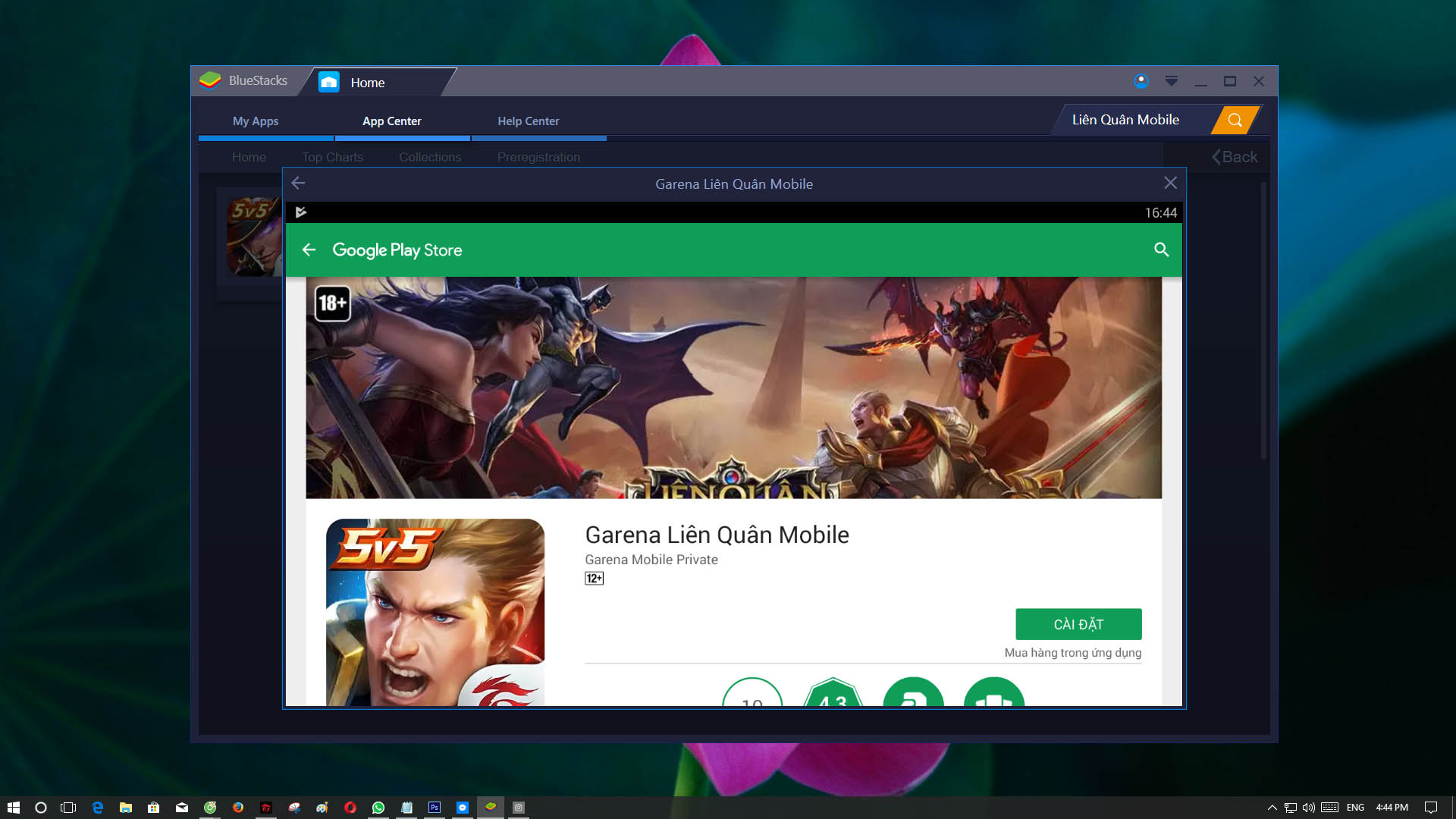Open the BlueStacks dropdown menu in the title bar
This screenshot has width=1456, height=819.
[x=1171, y=81]
